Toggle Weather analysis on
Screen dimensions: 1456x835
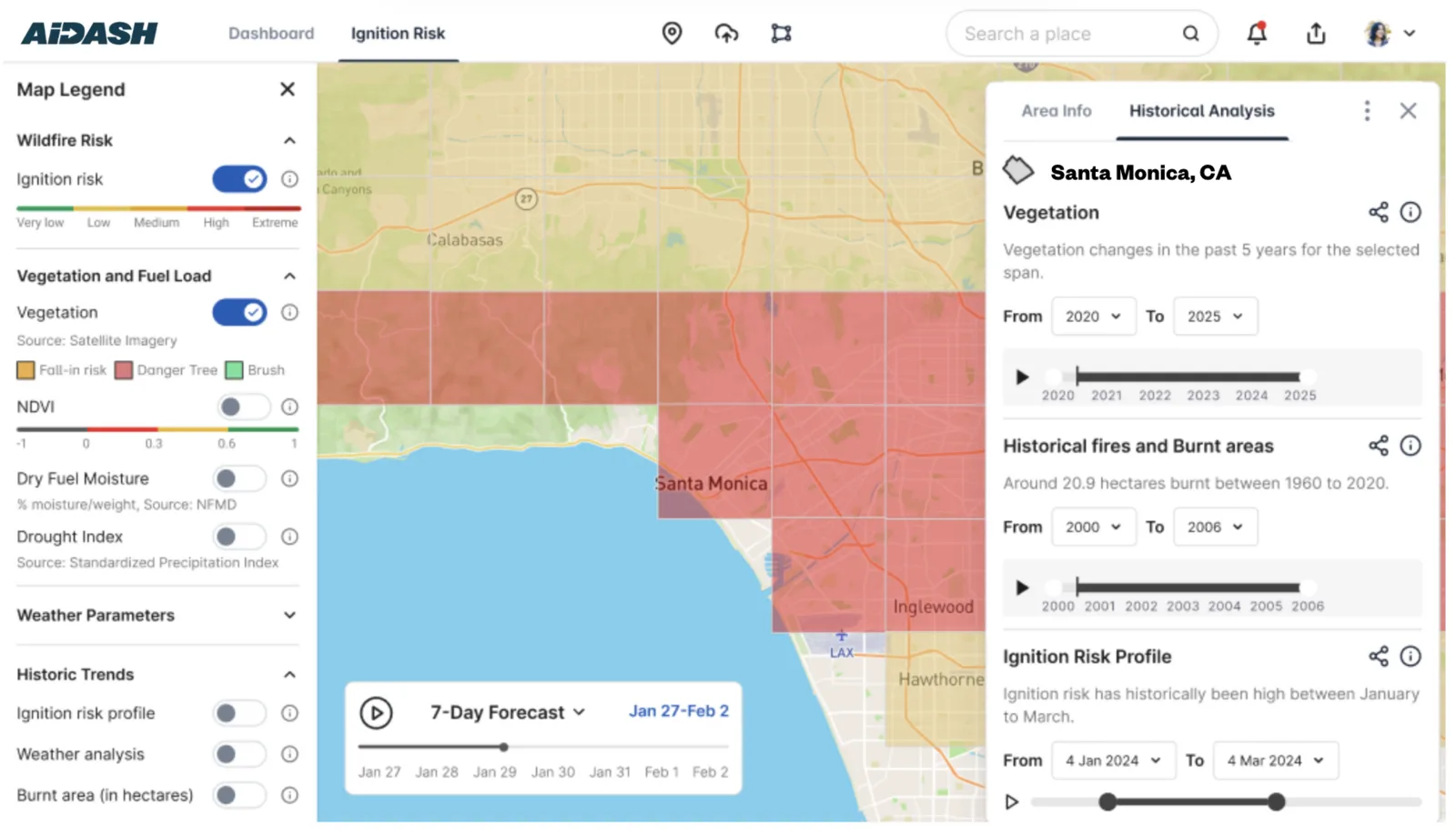[x=240, y=754]
